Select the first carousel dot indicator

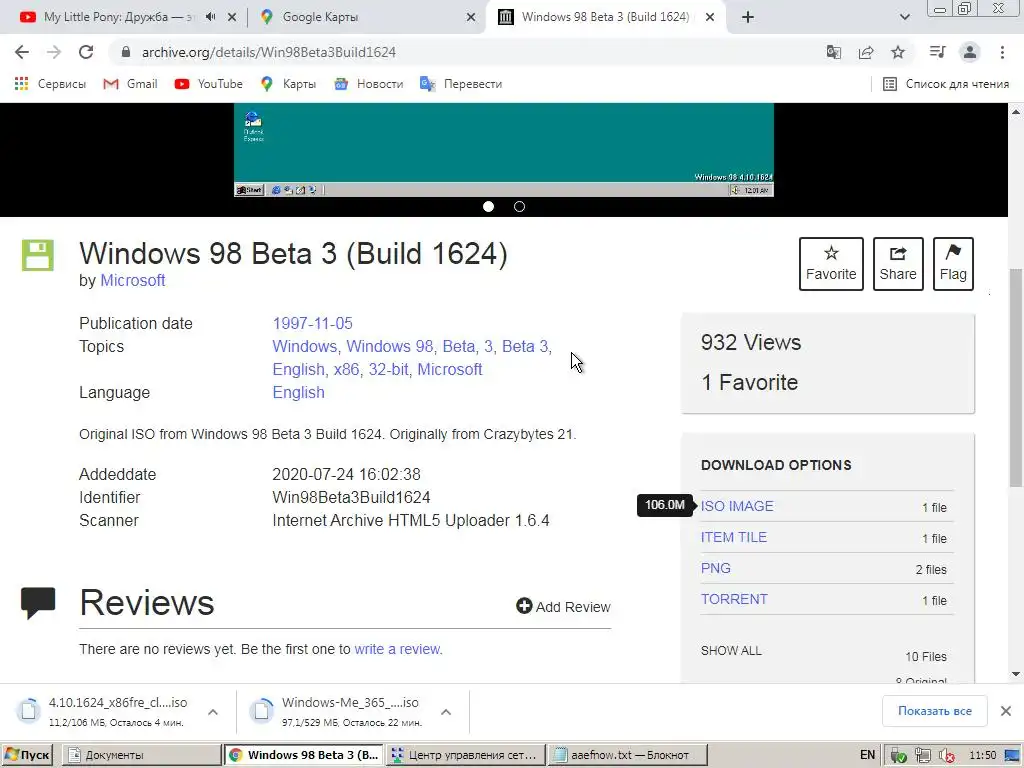488,206
